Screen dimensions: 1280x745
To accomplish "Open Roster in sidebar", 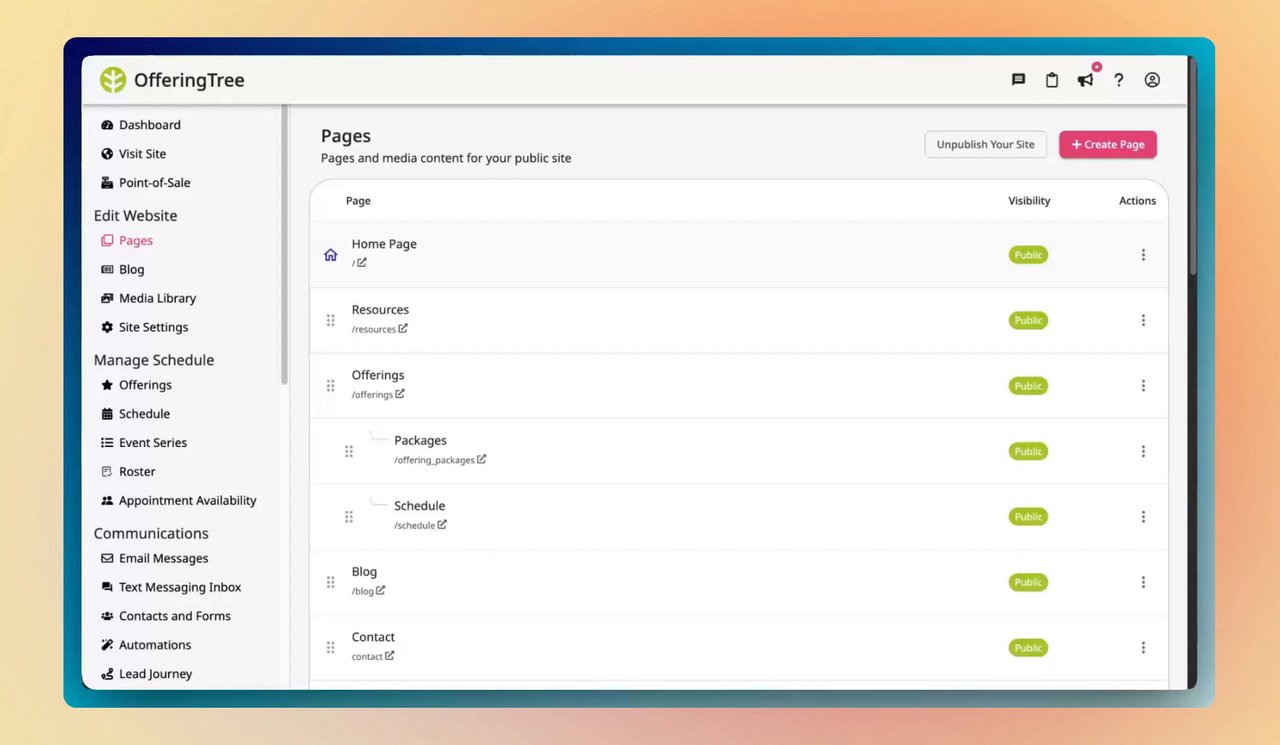I will point(129,472).
